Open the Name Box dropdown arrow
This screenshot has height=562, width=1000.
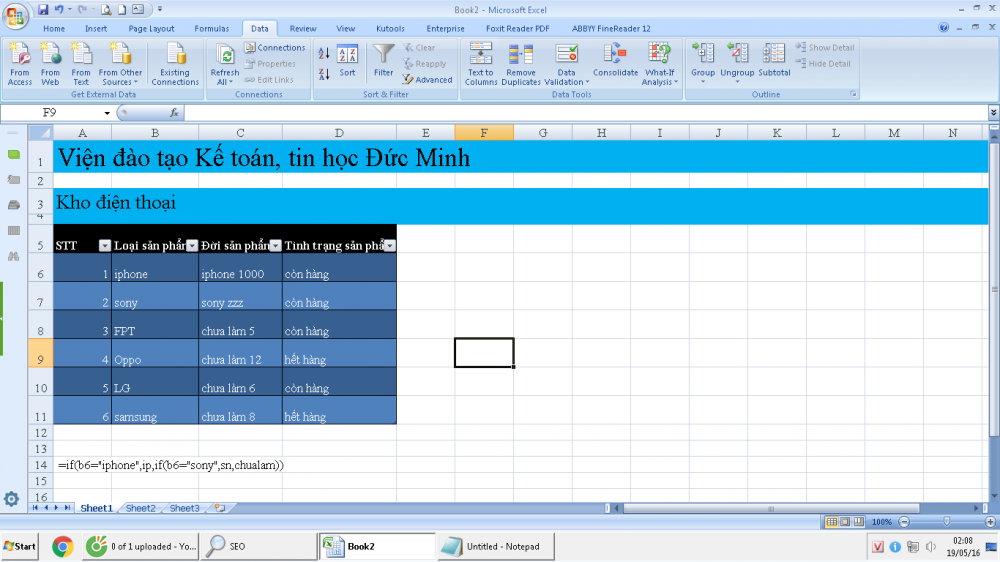[107, 113]
